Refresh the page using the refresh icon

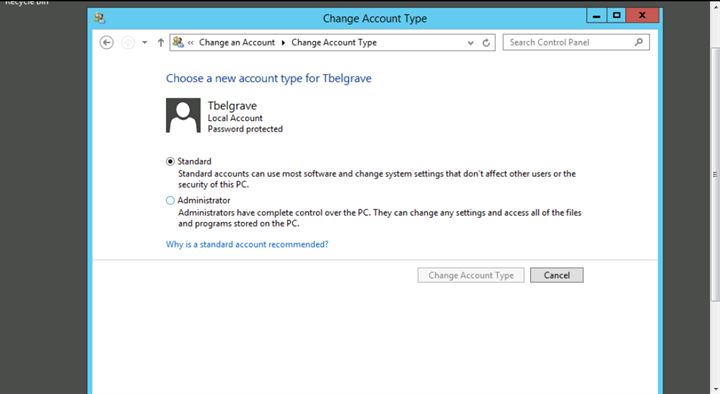point(486,43)
